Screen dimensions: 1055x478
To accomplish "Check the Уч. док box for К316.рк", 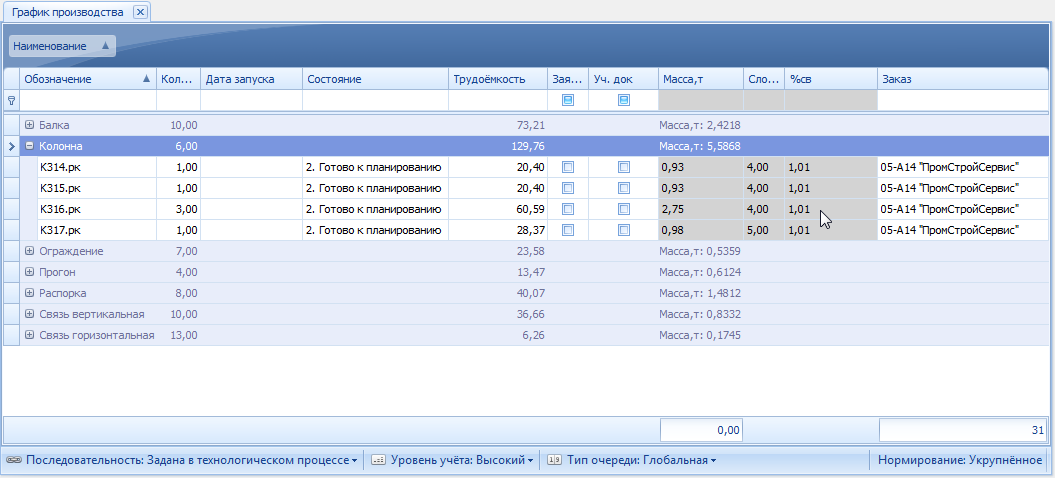I will coord(624,209).
